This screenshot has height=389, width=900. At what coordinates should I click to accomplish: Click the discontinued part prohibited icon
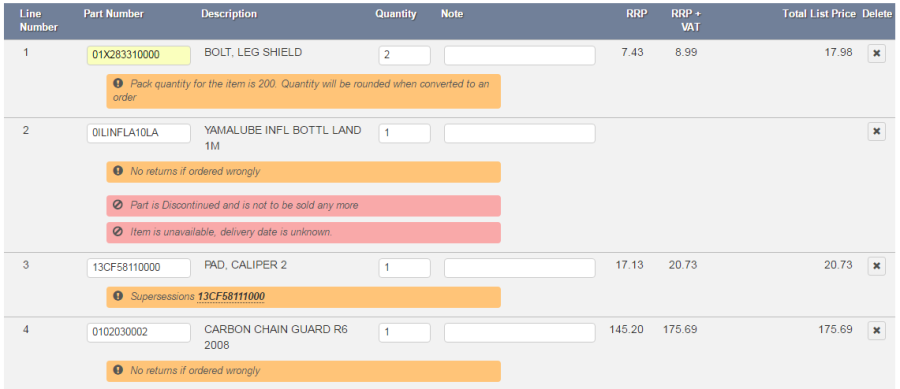118,205
